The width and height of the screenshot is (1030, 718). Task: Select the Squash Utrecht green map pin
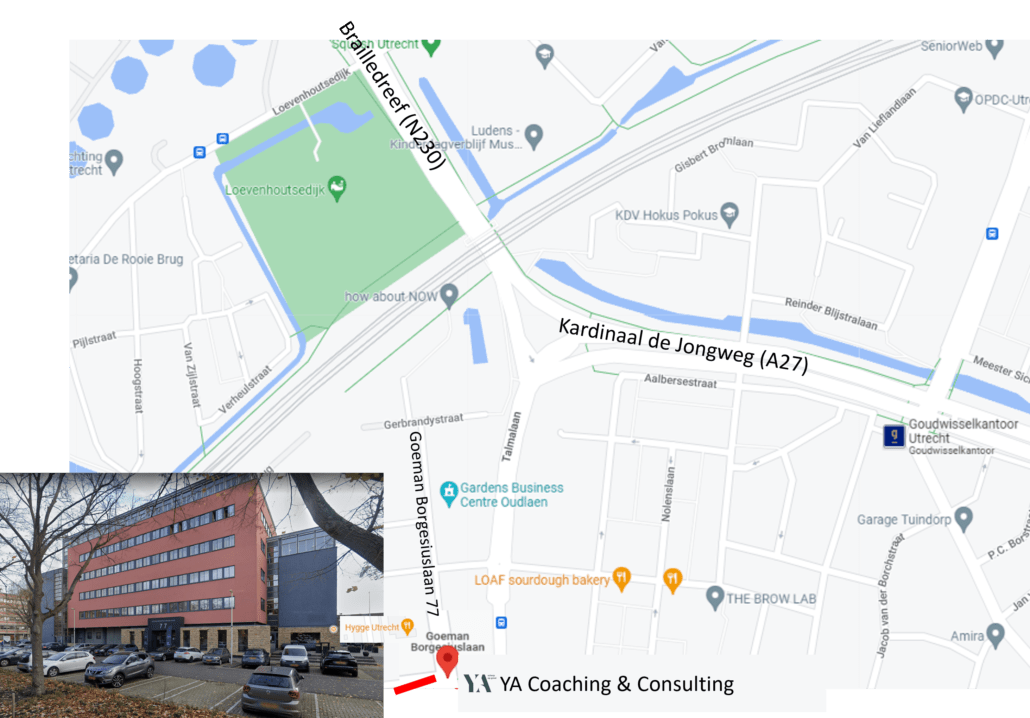[x=431, y=47]
